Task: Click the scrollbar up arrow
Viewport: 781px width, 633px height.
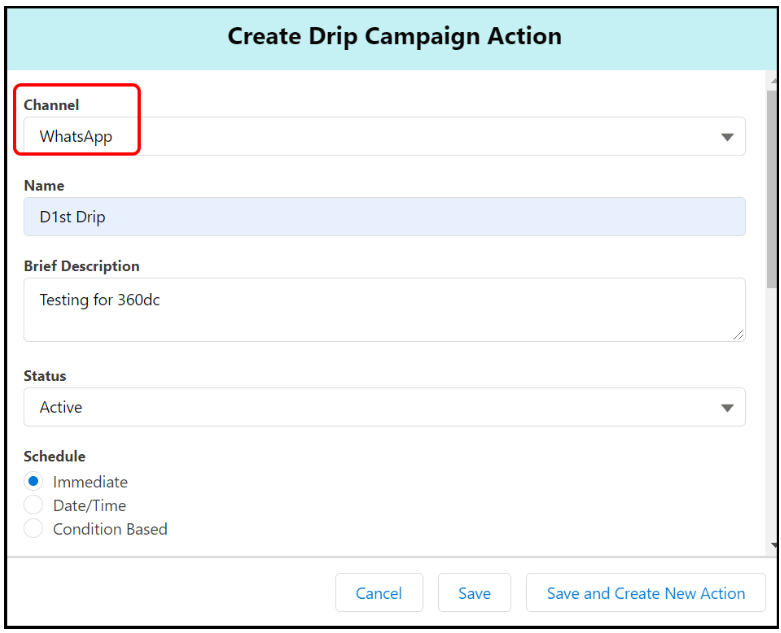Action: click(772, 78)
